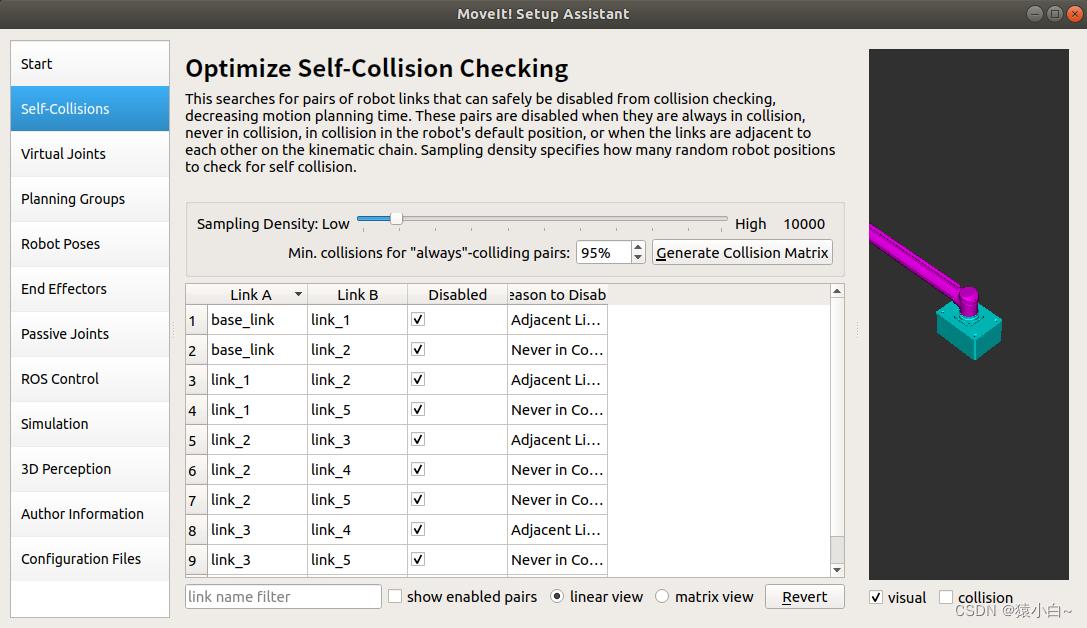Increase min collisions percentage with up arrow

pyautogui.click(x=638, y=247)
